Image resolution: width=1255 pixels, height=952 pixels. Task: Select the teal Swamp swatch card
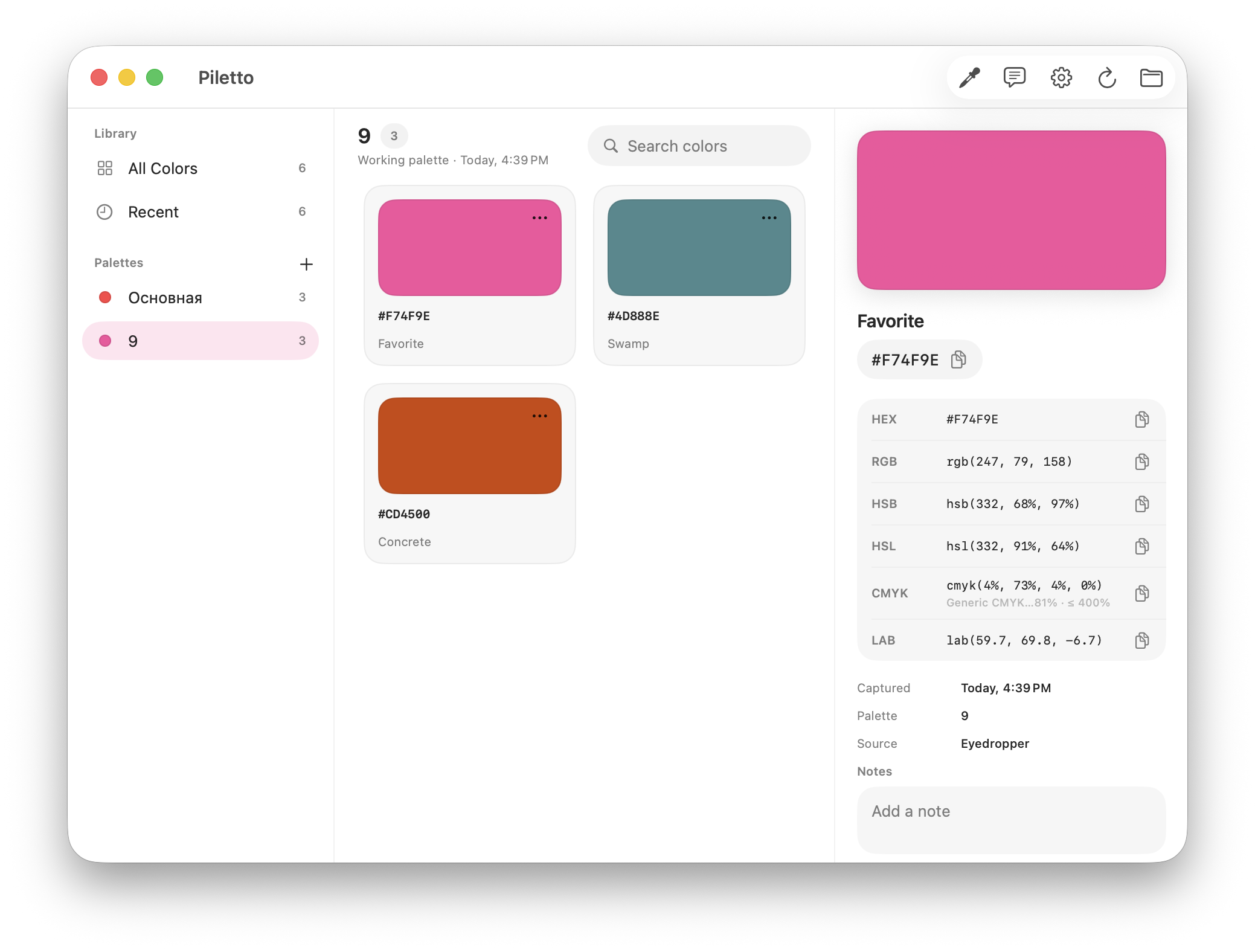click(x=699, y=275)
